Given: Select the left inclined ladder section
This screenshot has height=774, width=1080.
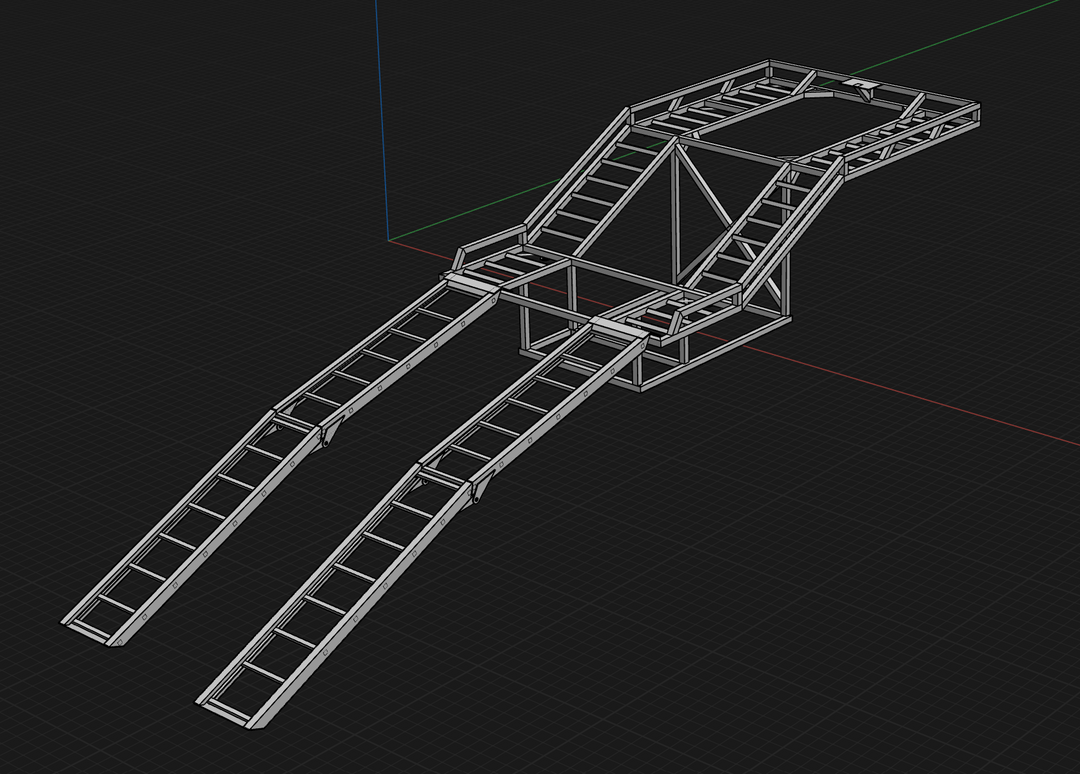Looking at the screenshot, I should [590, 190].
